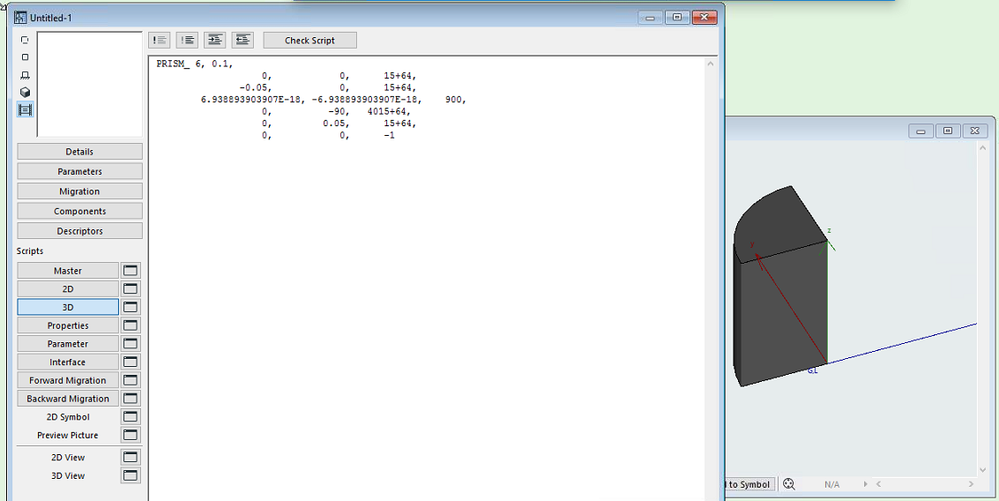Viewport: 999px width, 501px height.
Task: Open 3D script in separate window
Action: [x=131, y=307]
